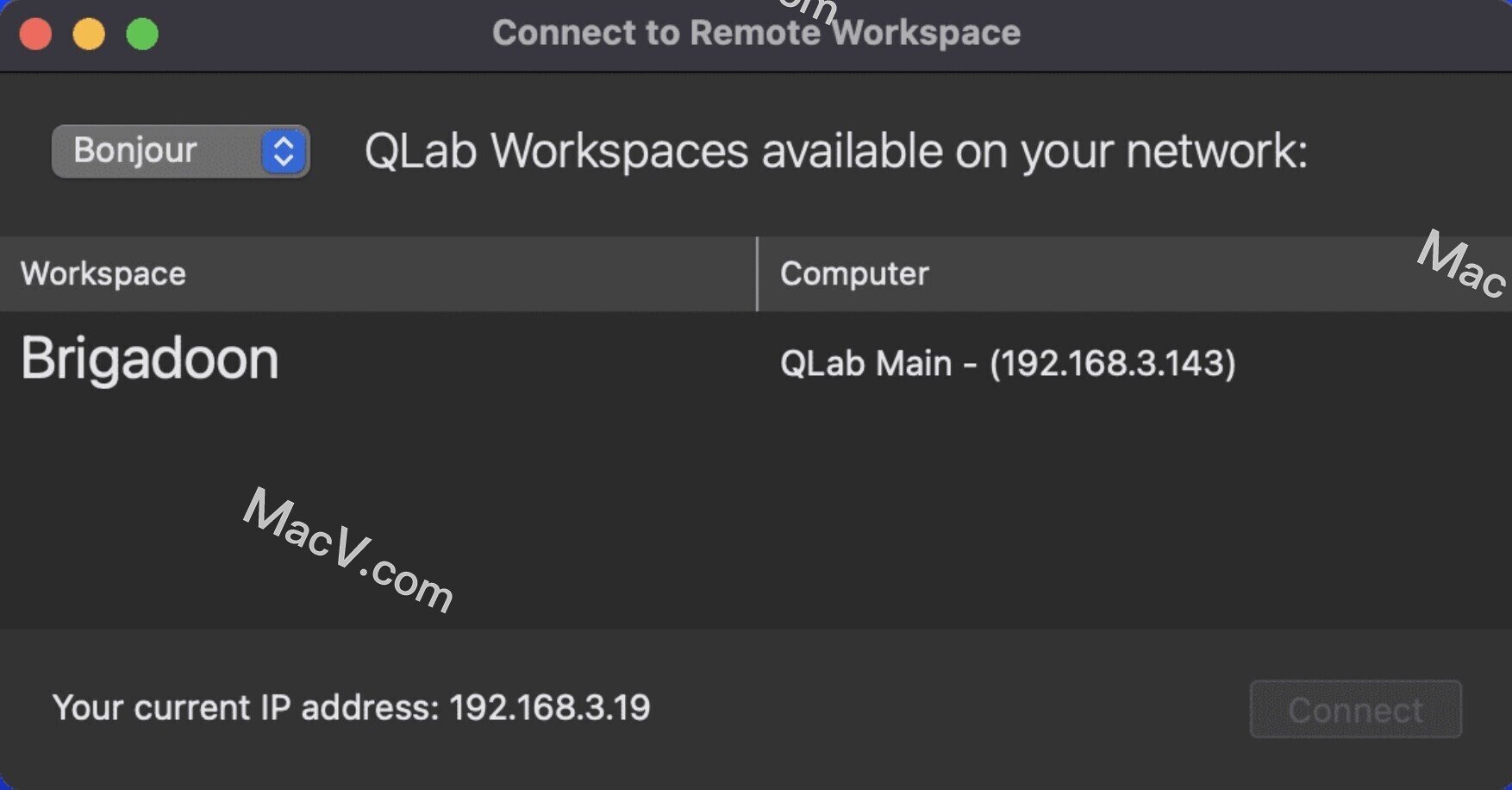The height and width of the screenshot is (790, 1512).
Task: Click the Bonjour popup's up-down chevrons
Action: pos(284,150)
